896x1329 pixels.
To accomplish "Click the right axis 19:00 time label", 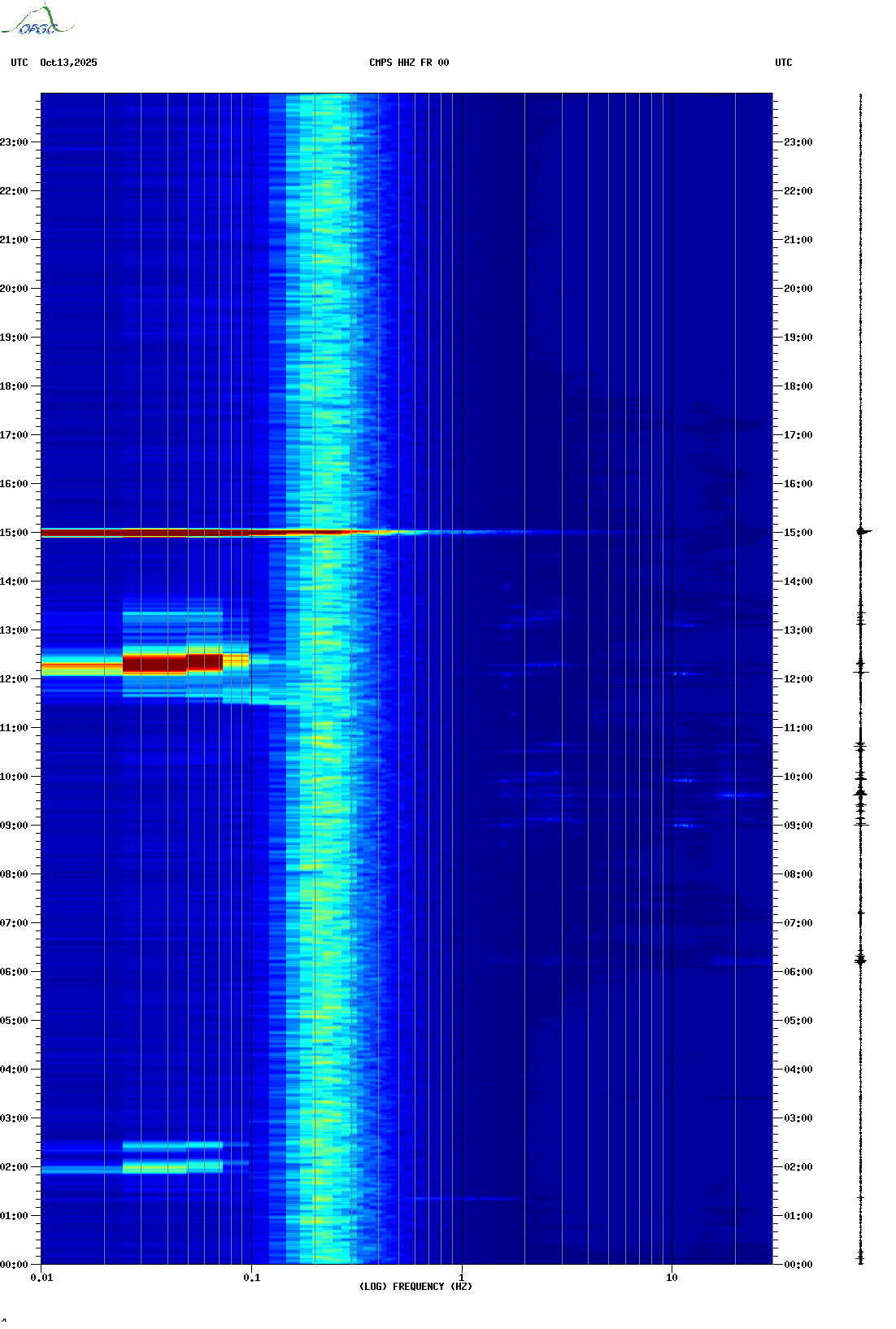I will click(798, 338).
